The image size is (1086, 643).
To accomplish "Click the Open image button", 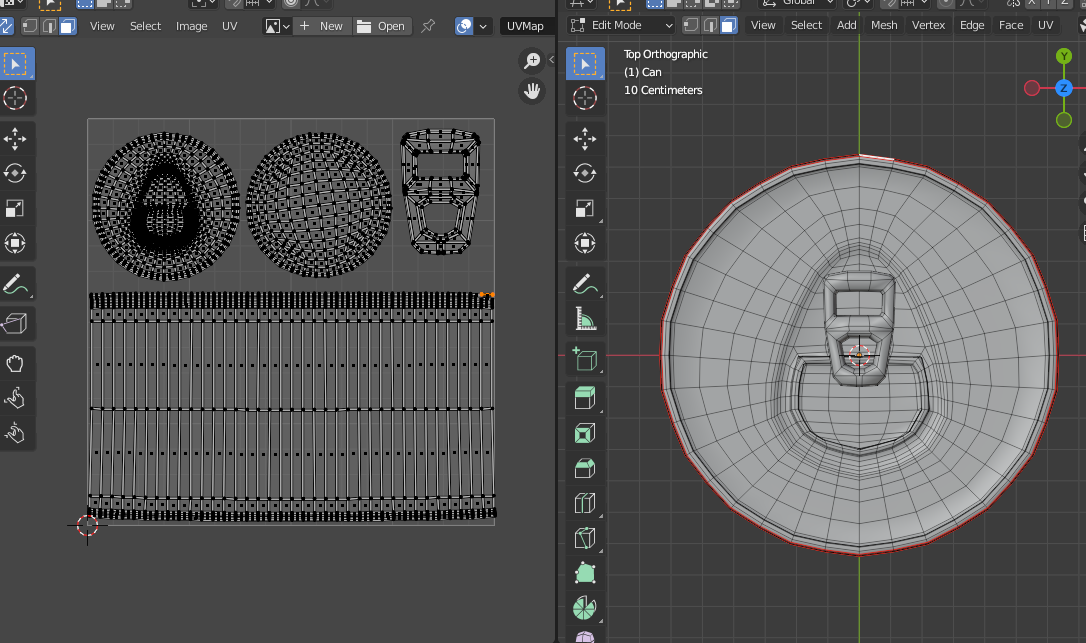I will point(381,25).
